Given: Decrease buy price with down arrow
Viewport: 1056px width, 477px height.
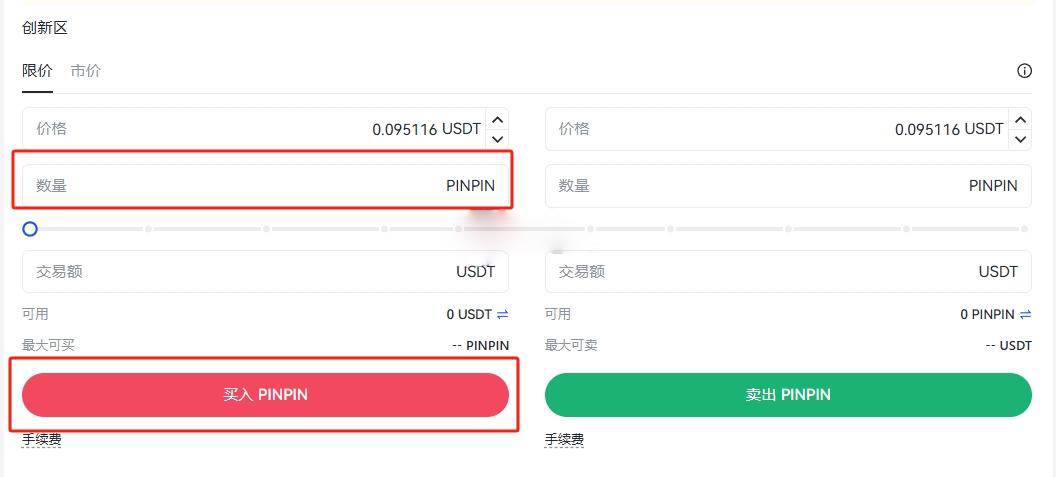Looking at the screenshot, I should [498, 139].
